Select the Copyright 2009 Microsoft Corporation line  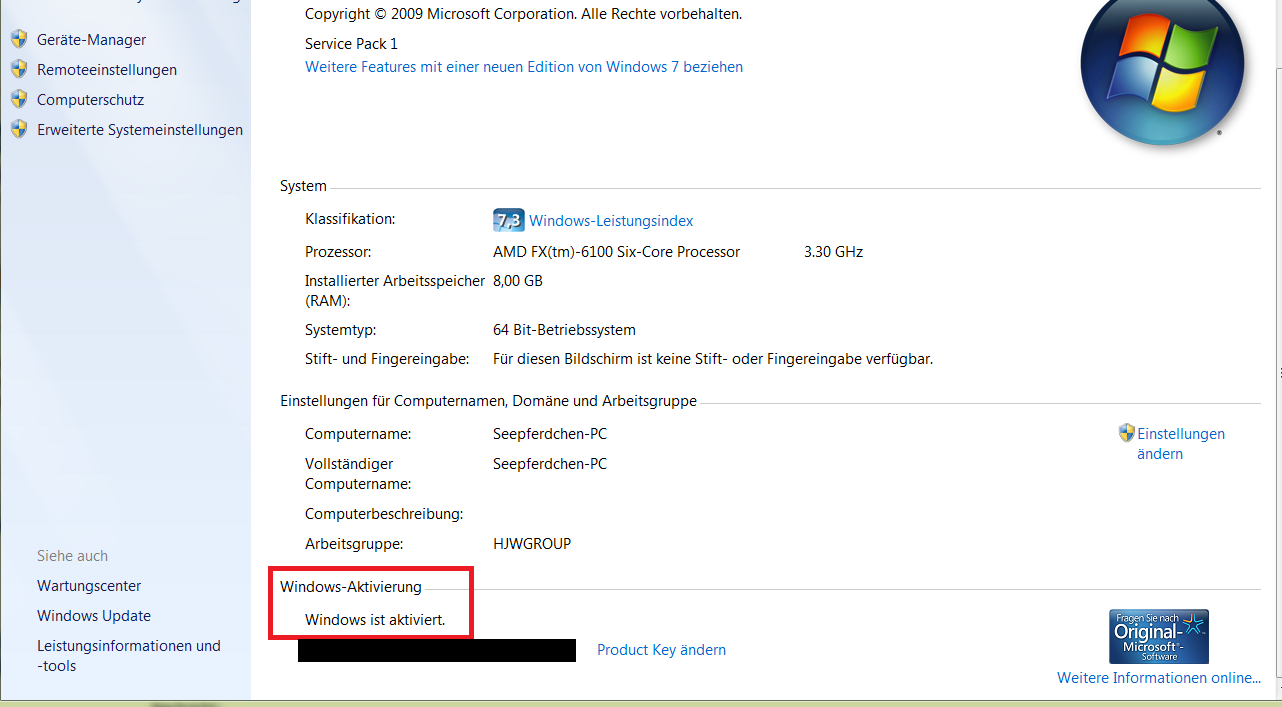point(523,14)
